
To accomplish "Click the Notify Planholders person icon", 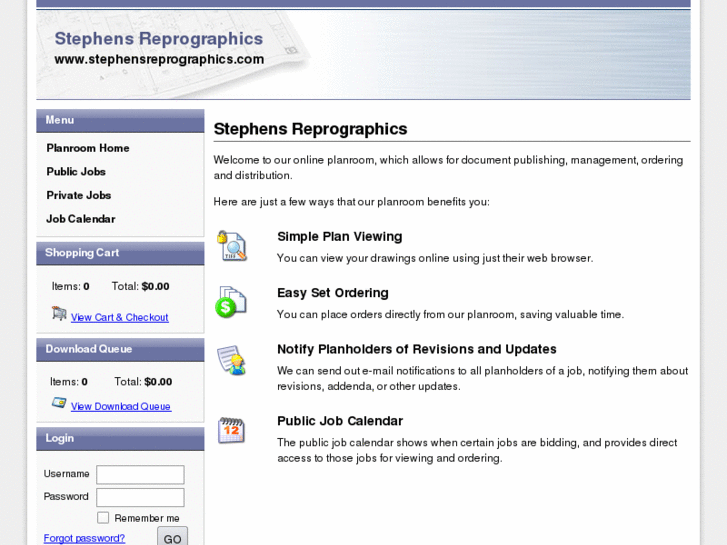I will [231, 360].
